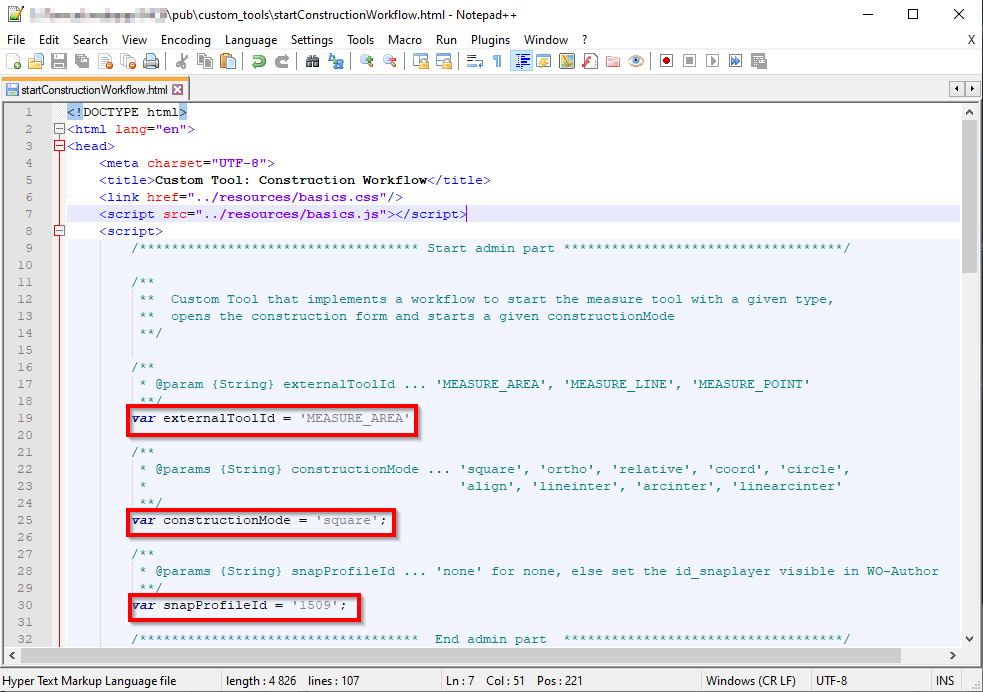Print the document using the printer icon

tap(151, 61)
